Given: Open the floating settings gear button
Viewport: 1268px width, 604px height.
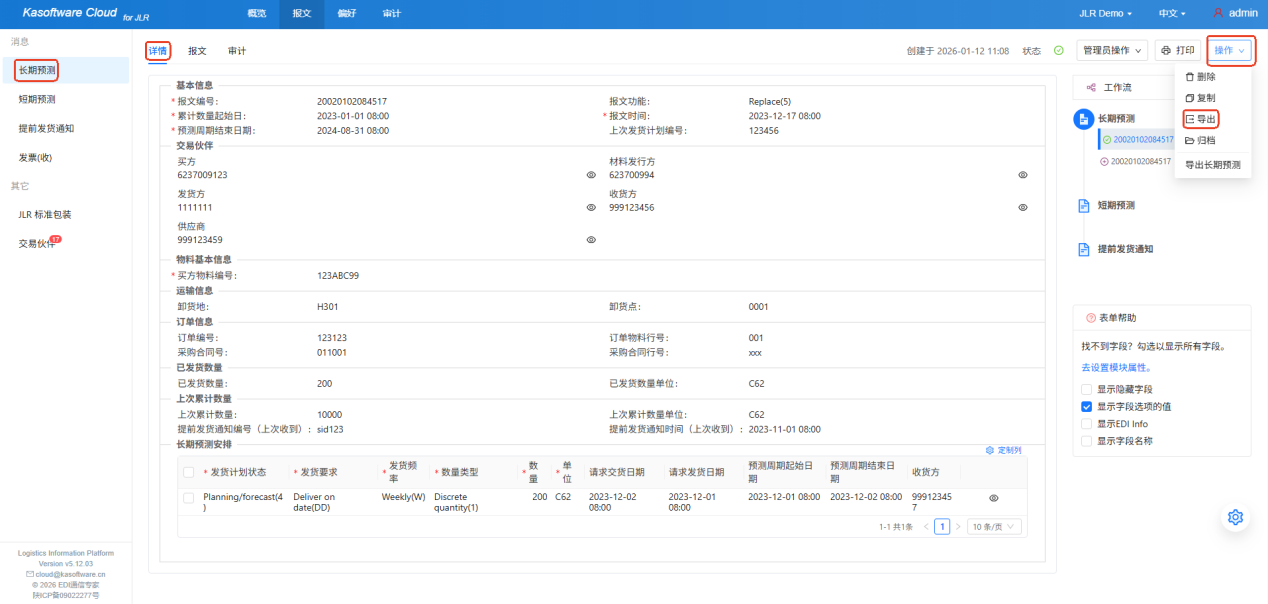Looking at the screenshot, I should [1235, 517].
